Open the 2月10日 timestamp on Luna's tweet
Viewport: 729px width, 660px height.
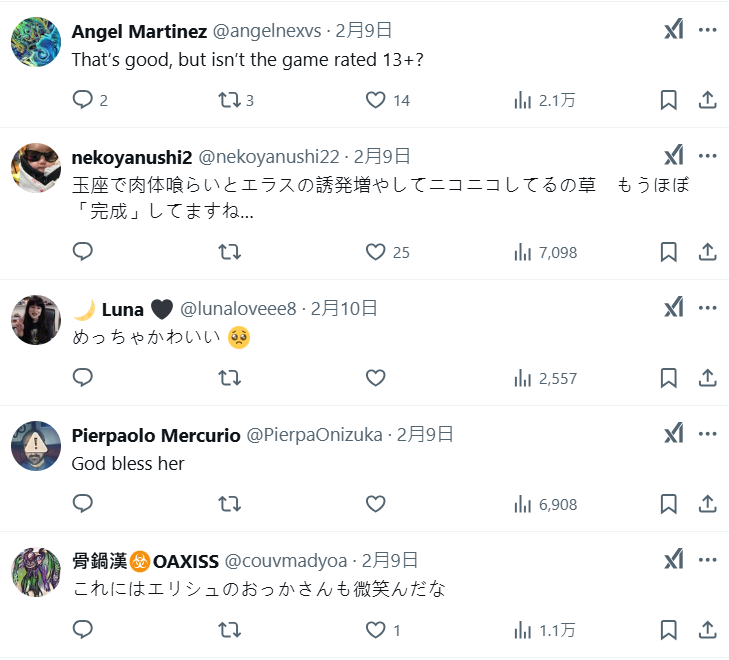click(345, 309)
